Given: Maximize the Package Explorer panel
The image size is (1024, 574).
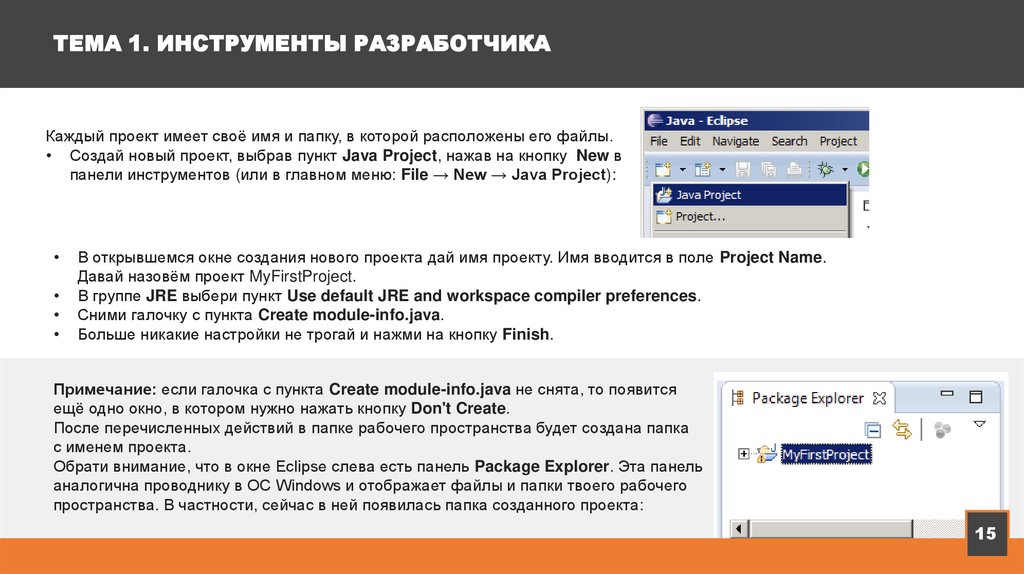Looking at the screenshot, I should coord(976,396).
